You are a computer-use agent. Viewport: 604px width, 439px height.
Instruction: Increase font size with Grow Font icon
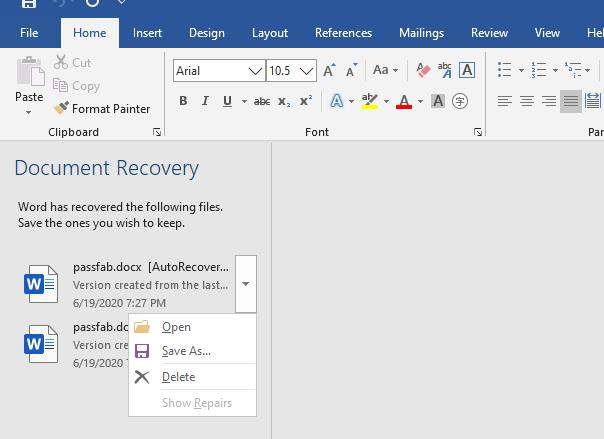click(x=329, y=71)
